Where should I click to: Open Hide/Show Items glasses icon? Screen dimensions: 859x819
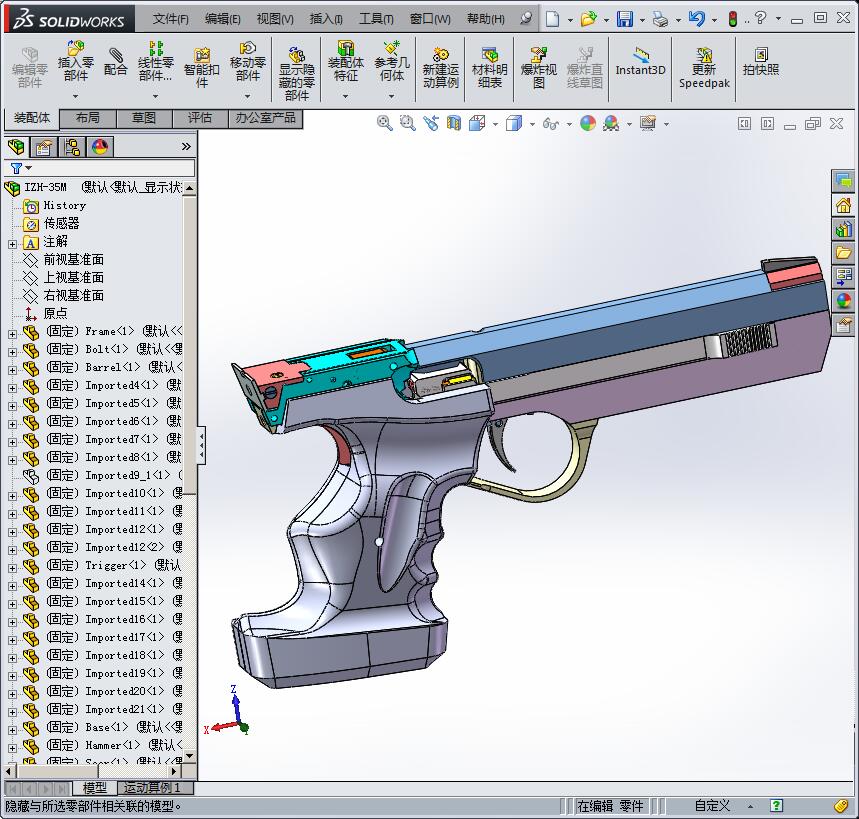click(551, 124)
